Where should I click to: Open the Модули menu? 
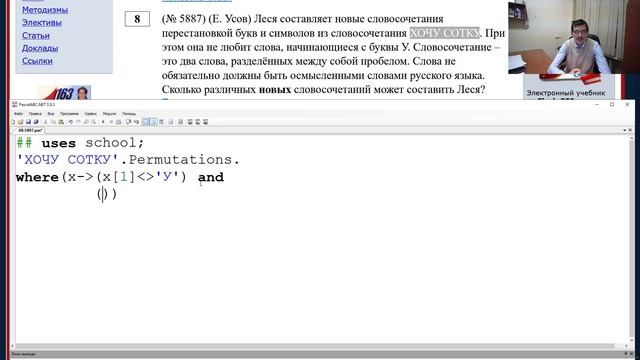coord(109,113)
